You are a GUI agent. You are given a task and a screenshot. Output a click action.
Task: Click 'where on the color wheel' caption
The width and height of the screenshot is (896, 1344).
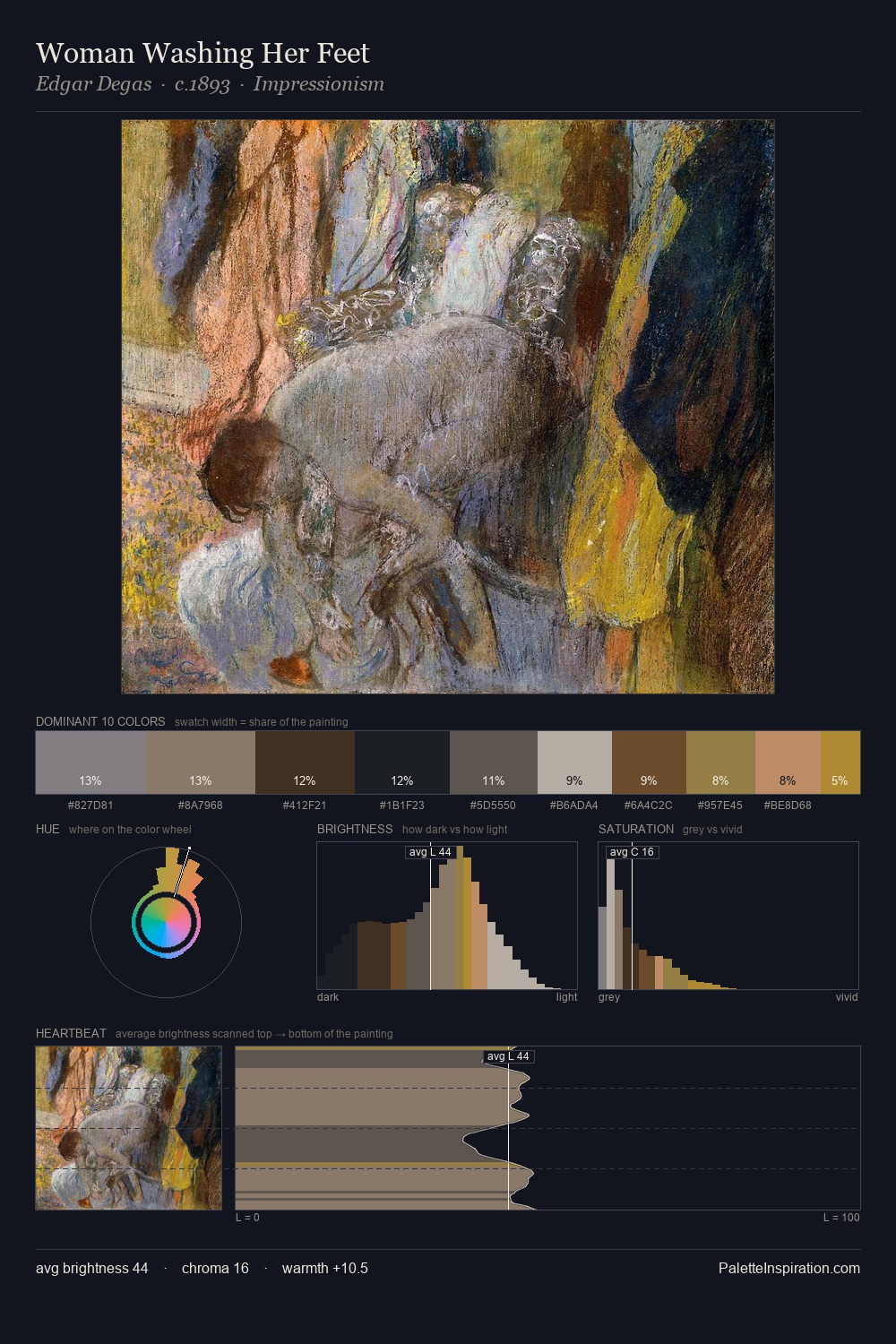tap(130, 830)
